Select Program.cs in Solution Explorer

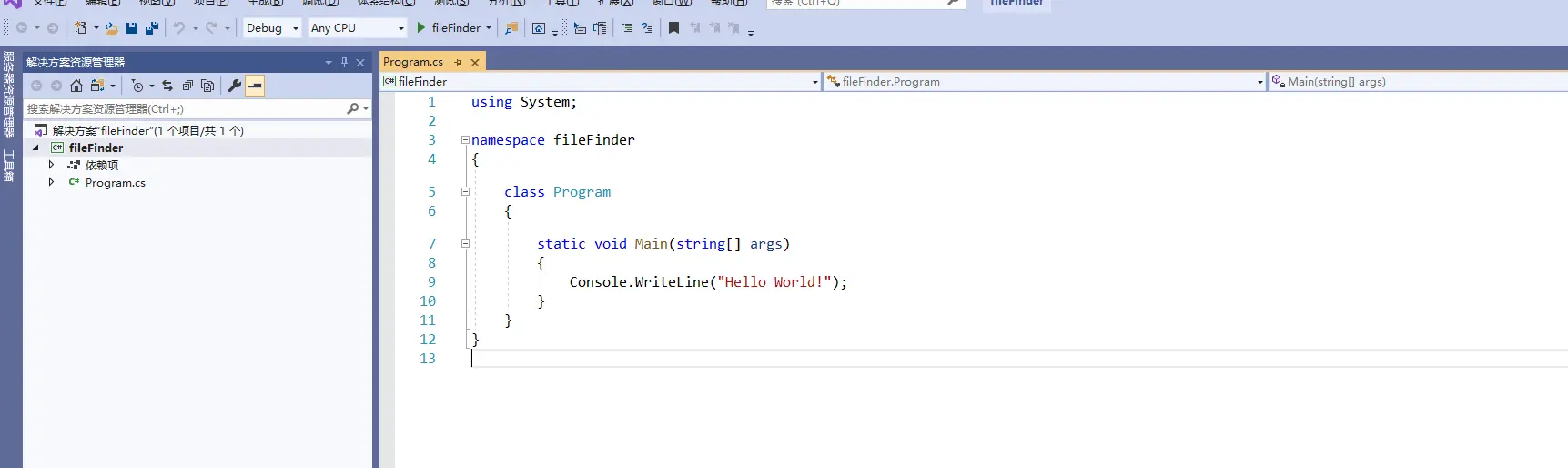point(115,182)
